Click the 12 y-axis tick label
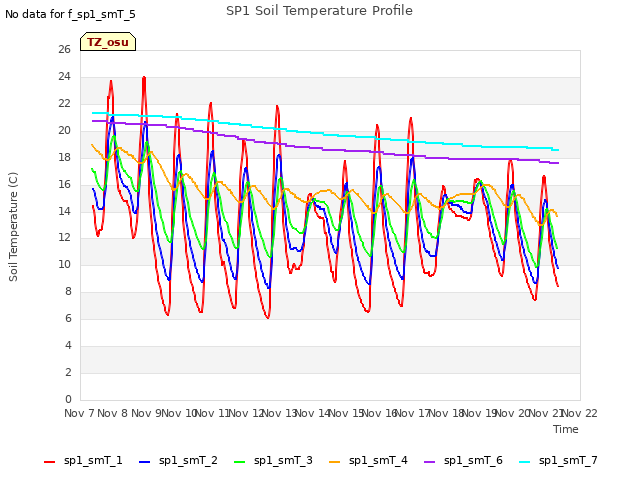640x480 pixels. [64, 238]
